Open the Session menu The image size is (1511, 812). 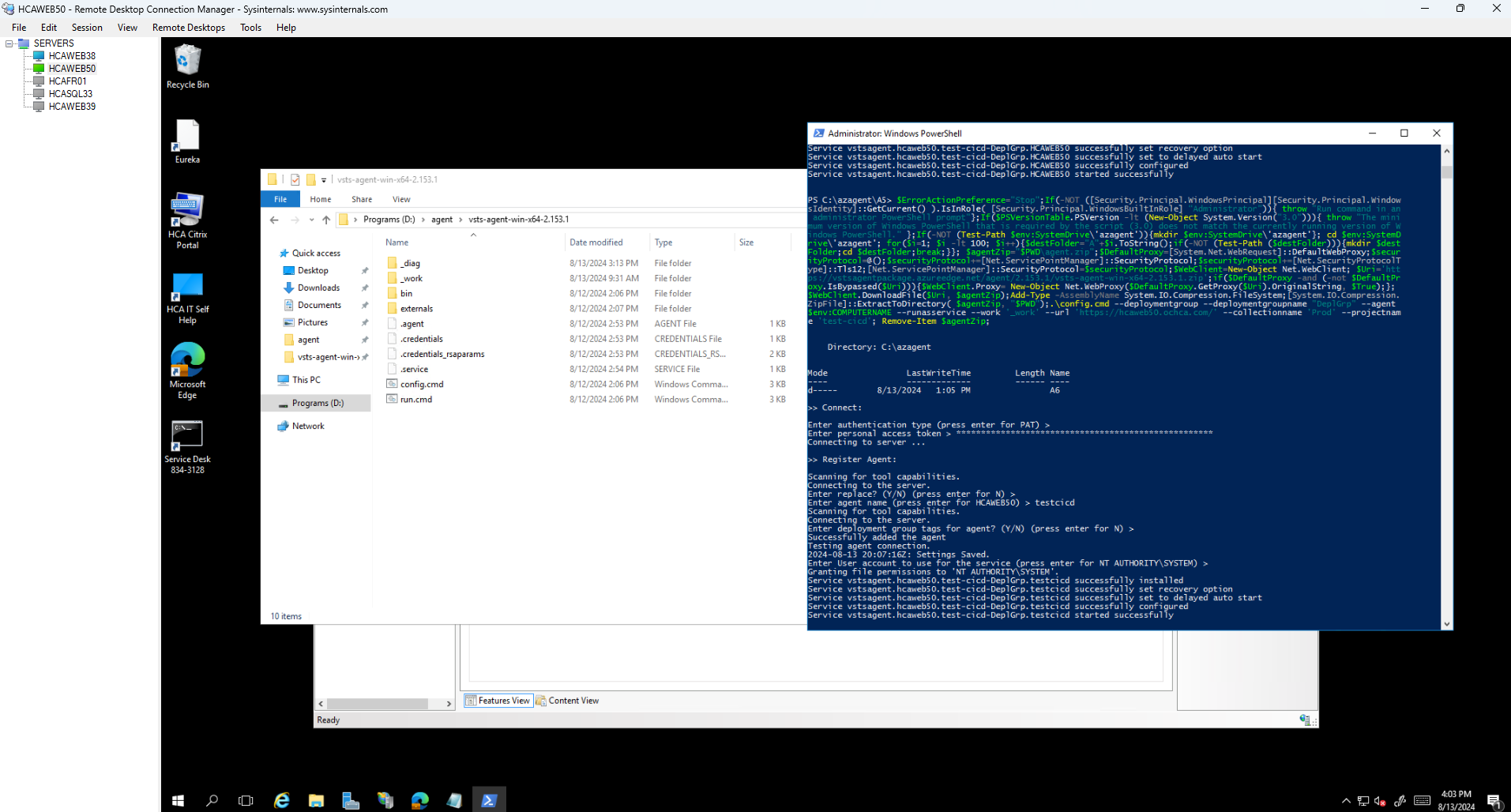click(87, 28)
